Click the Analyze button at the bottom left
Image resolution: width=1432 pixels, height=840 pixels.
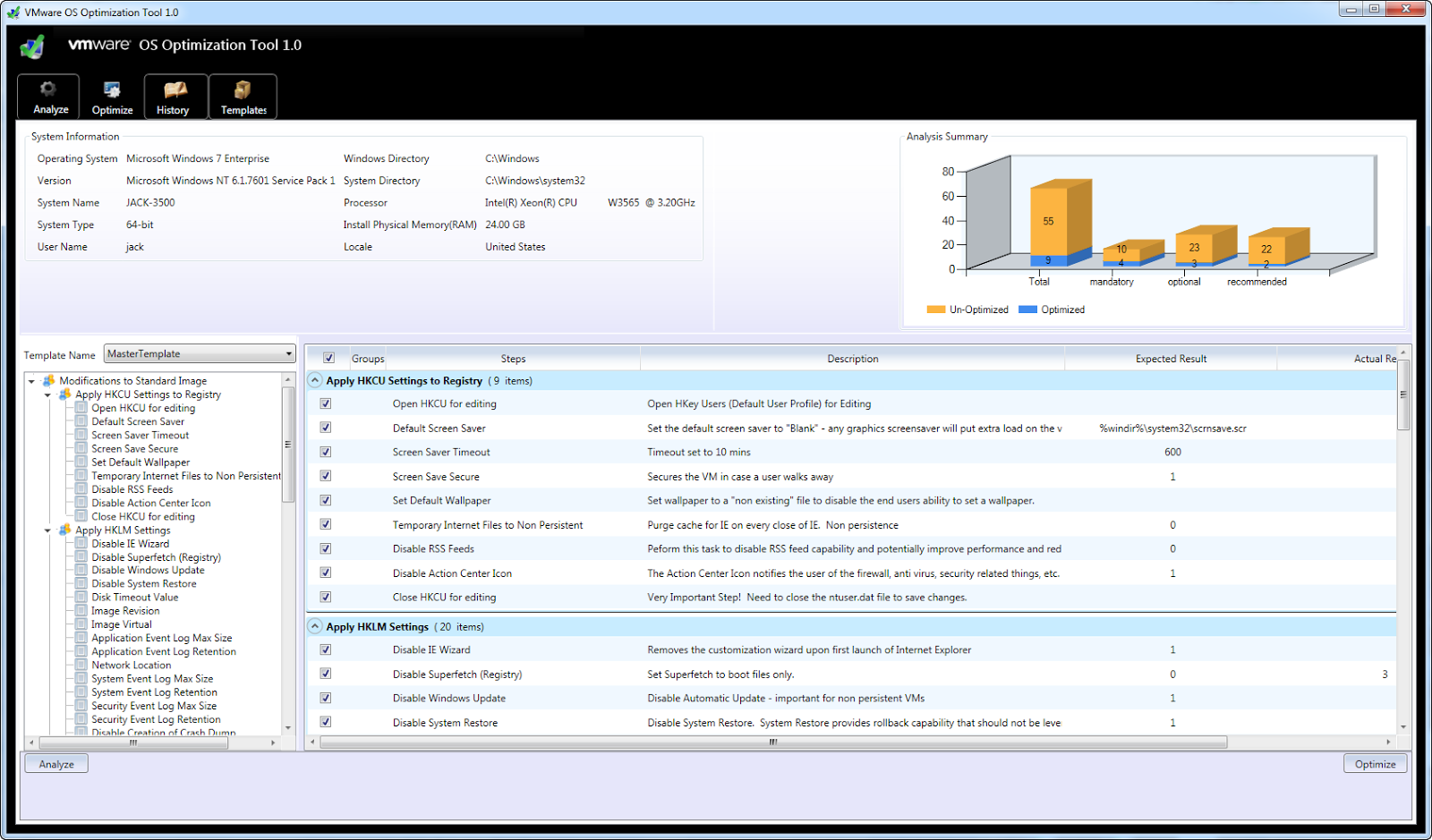tap(55, 763)
